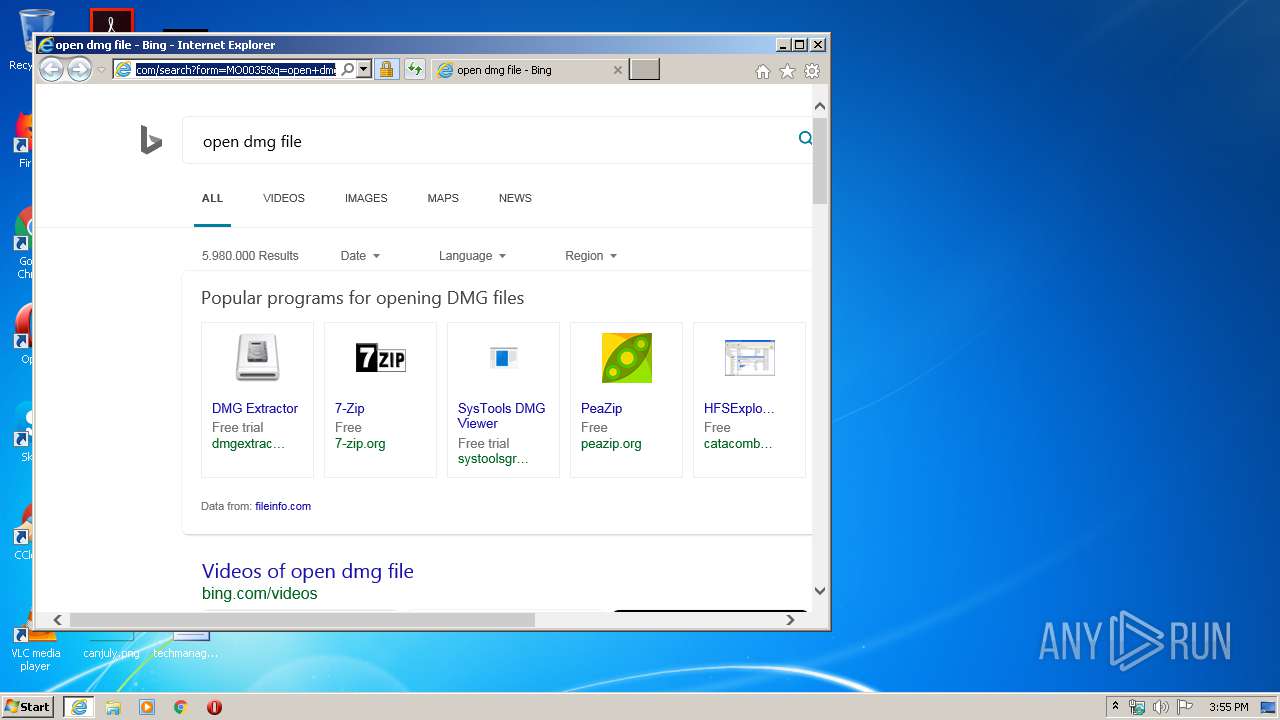Open the 7-Zip link
Viewport: 1280px width, 720px height.
tap(350, 408)
